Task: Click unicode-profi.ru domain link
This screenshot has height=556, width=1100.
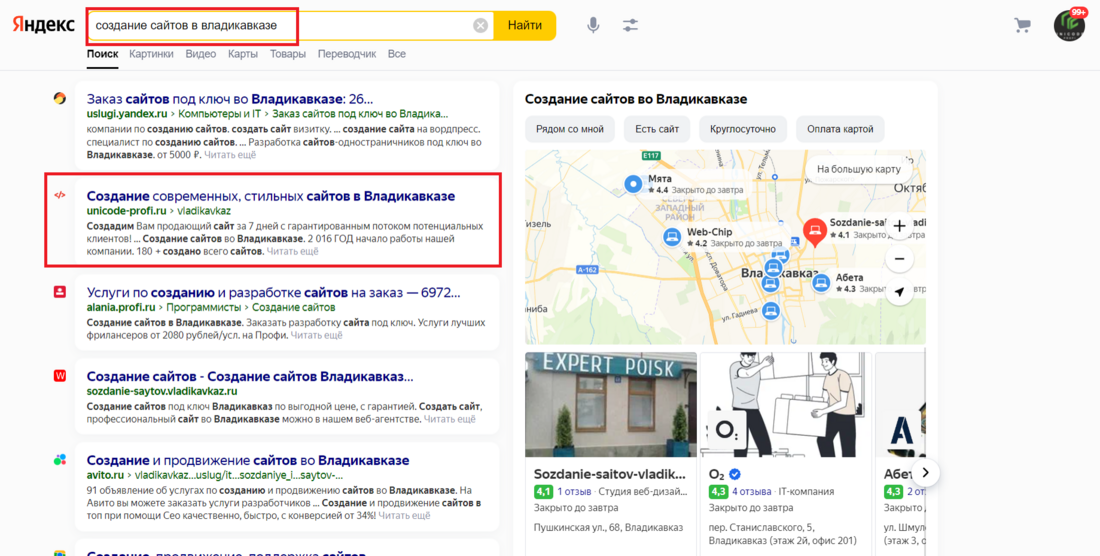Action: pos(126,210)
